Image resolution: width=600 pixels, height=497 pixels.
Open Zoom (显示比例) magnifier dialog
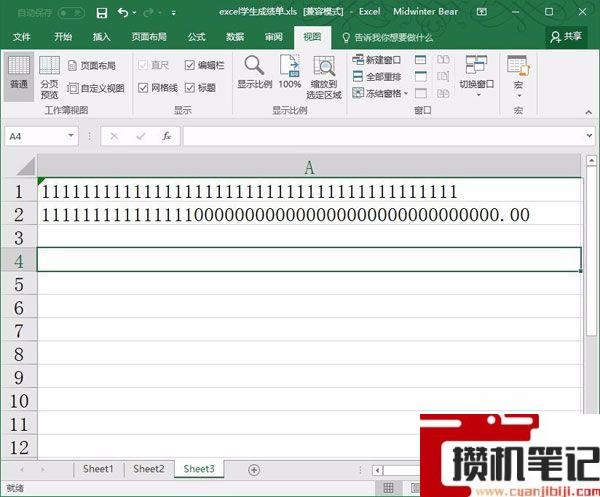click(254, 72)
